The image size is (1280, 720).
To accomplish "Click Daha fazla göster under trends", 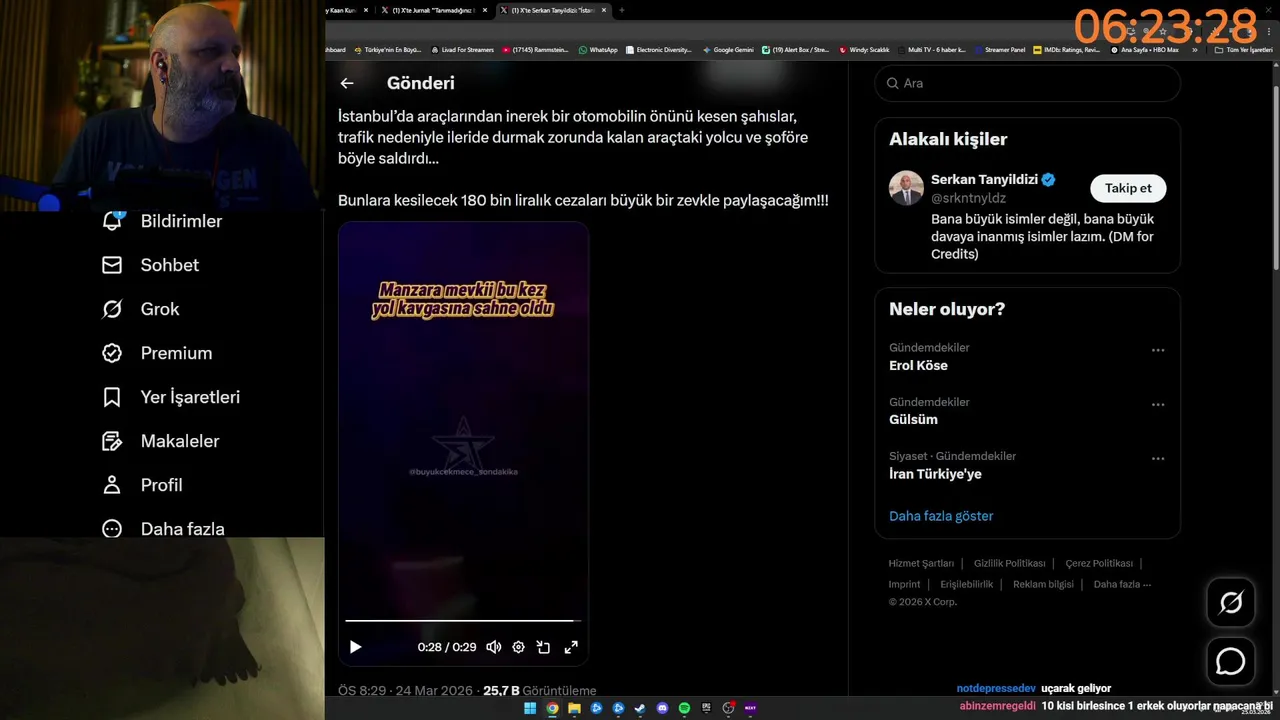I will coord(941,516).
